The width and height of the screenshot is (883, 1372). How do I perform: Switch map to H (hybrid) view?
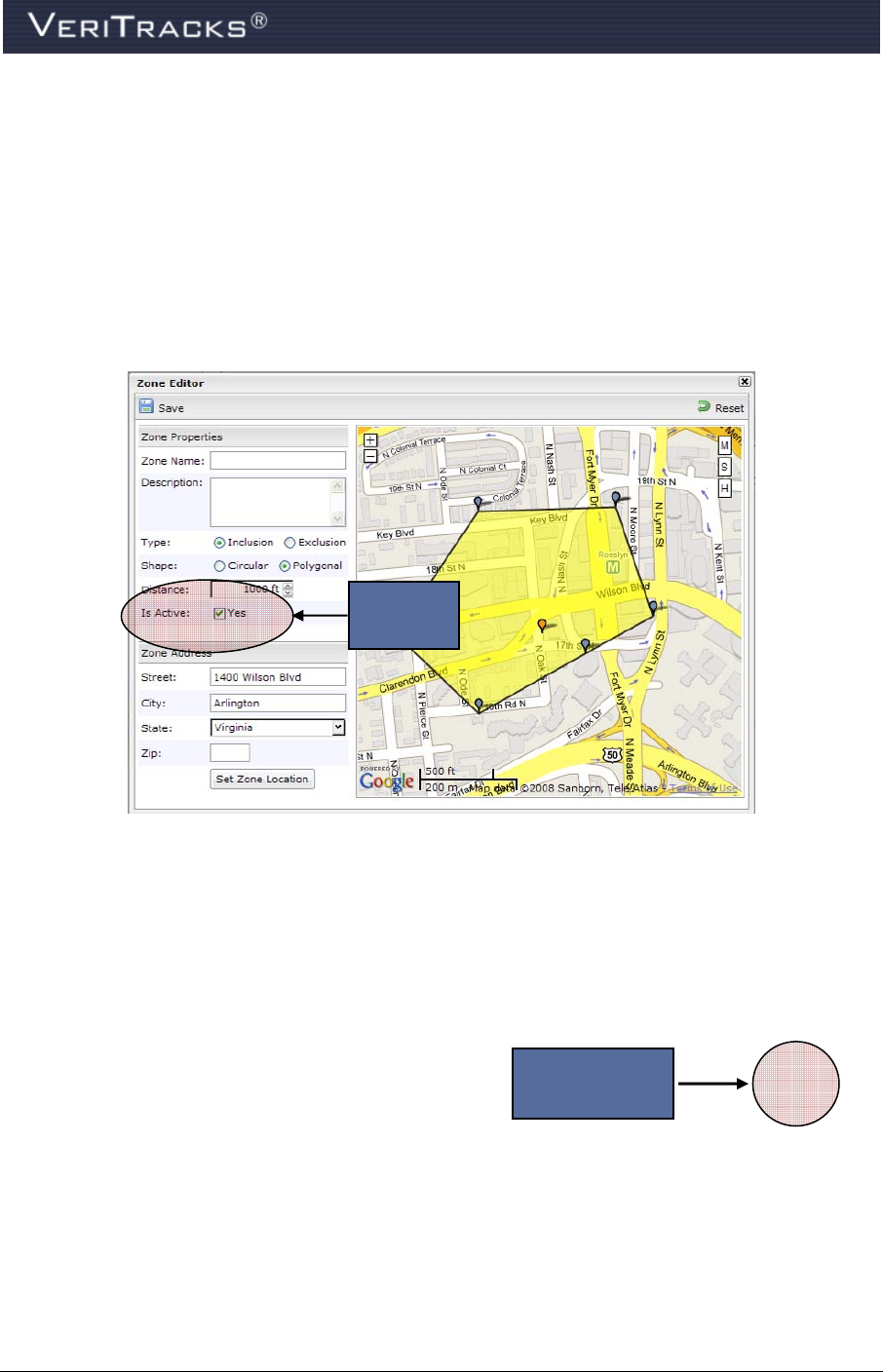coord(724,488)
